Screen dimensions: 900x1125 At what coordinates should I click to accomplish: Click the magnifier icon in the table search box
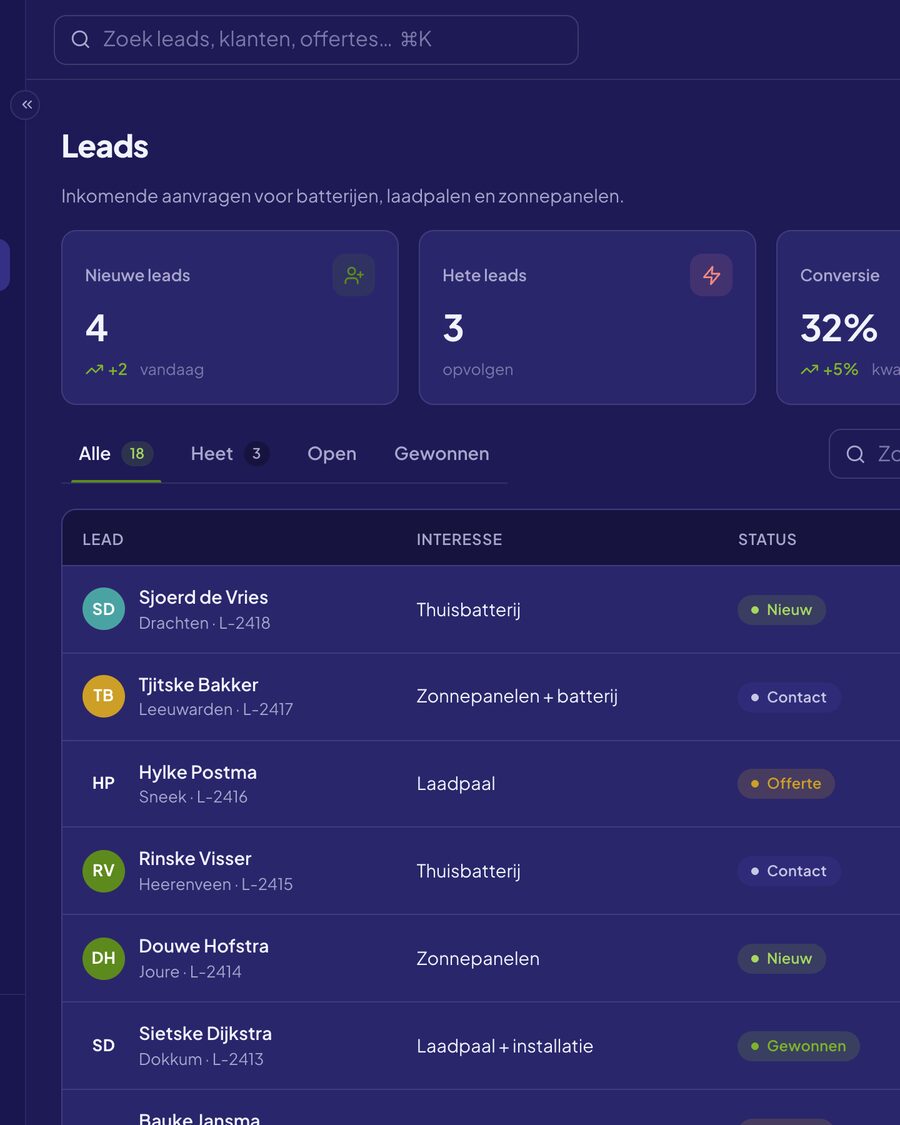pos(855,453)
